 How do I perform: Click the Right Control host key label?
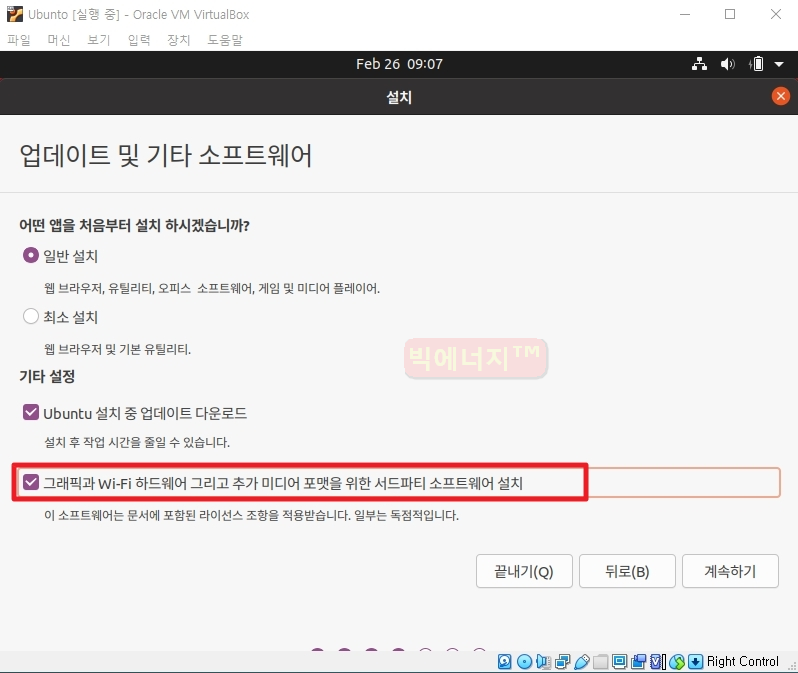[743, 661]
